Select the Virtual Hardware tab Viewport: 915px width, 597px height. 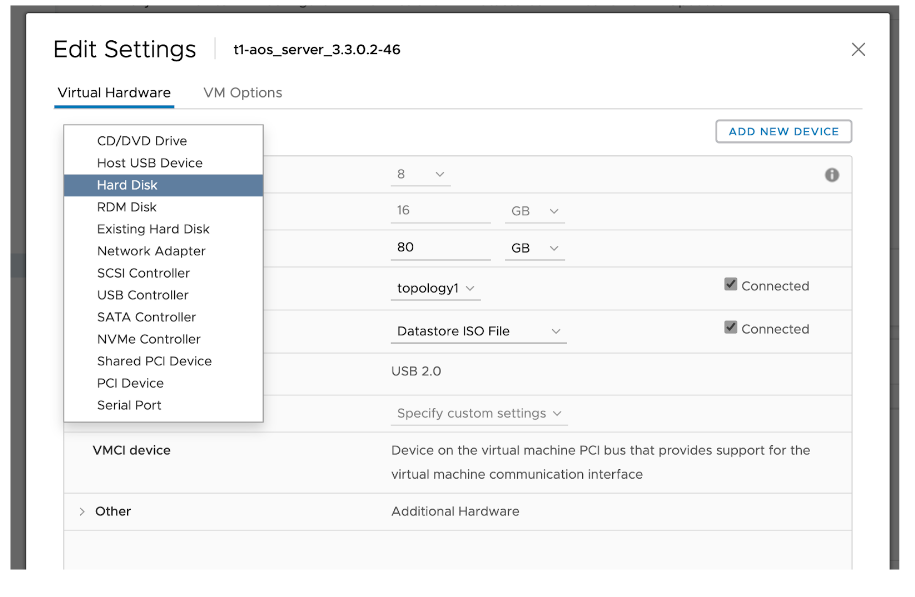(114, 93)
